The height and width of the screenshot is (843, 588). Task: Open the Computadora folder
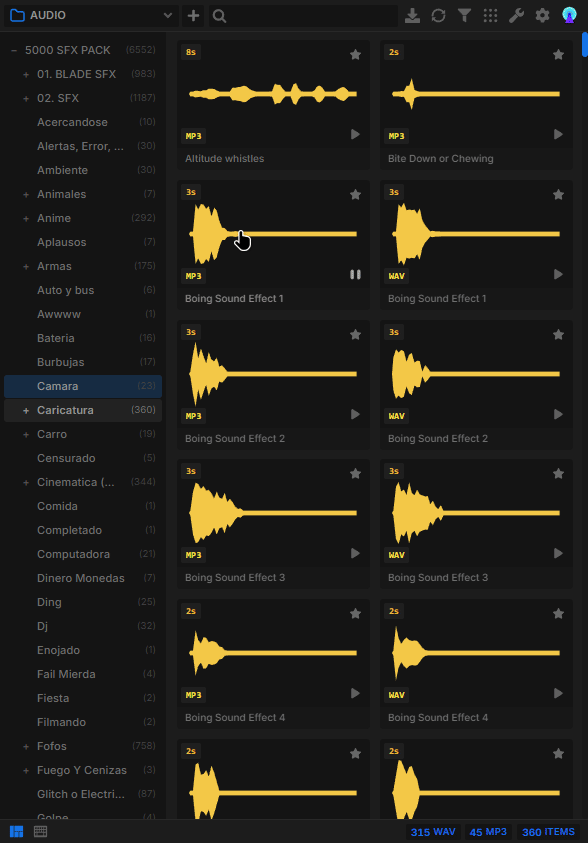83,554
